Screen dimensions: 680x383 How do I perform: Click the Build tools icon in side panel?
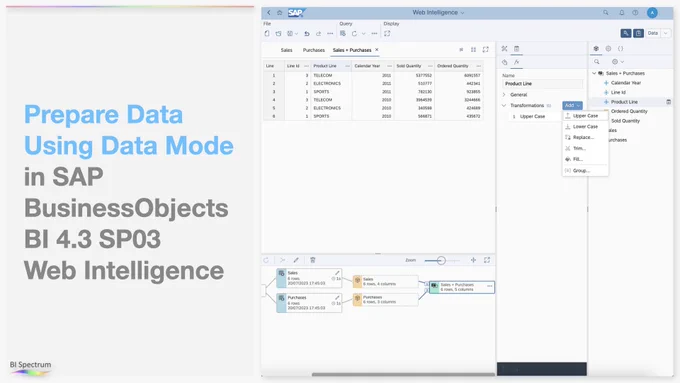pos(504,49)
